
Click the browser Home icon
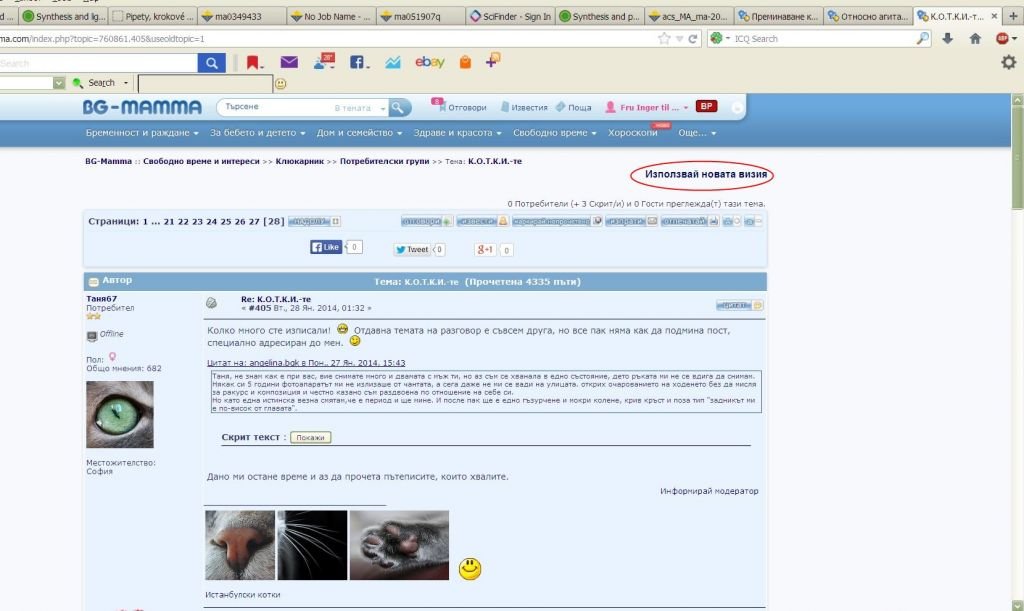coord(975,39)
